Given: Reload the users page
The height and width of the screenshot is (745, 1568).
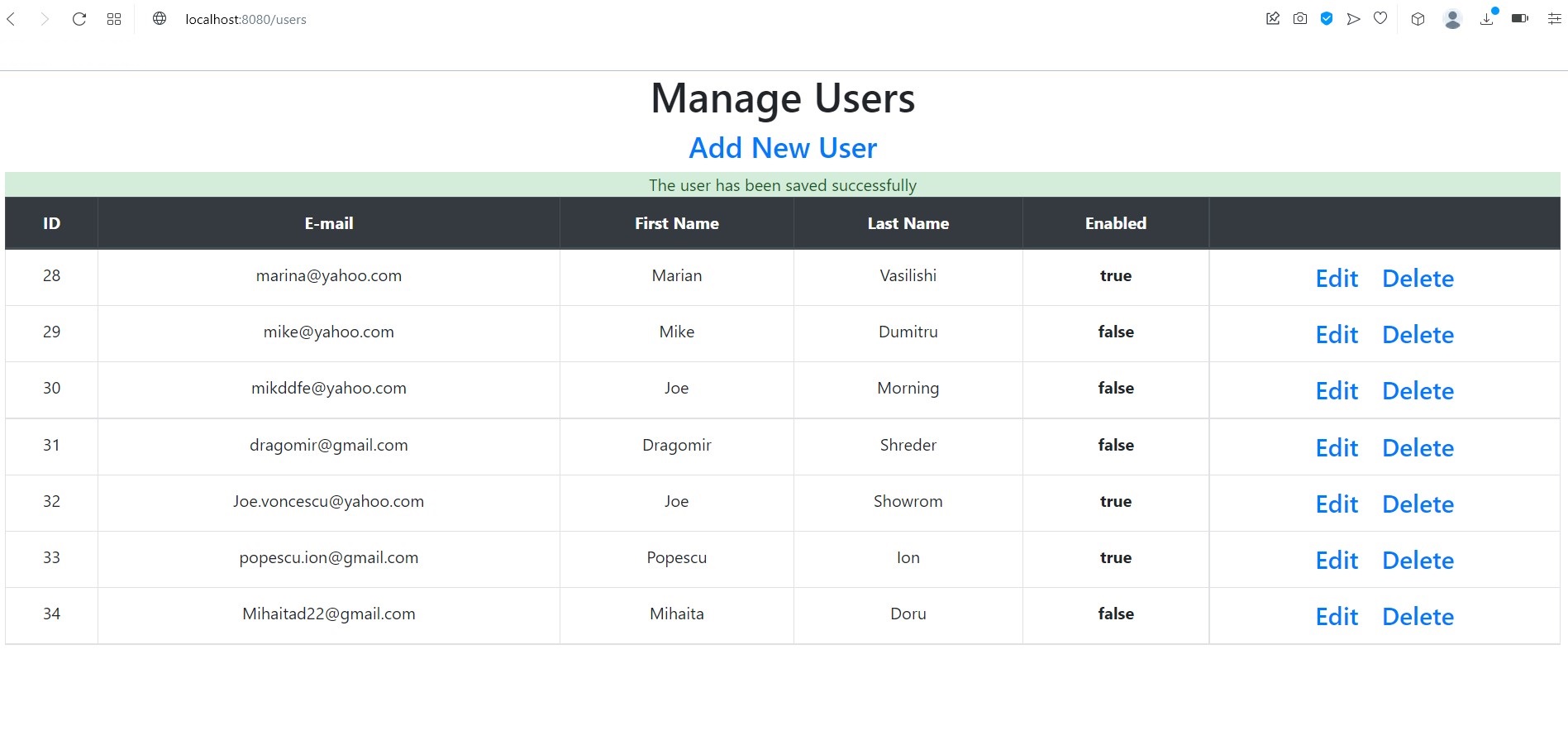Looking at the screenshot, I should click(x=79, y=18).
